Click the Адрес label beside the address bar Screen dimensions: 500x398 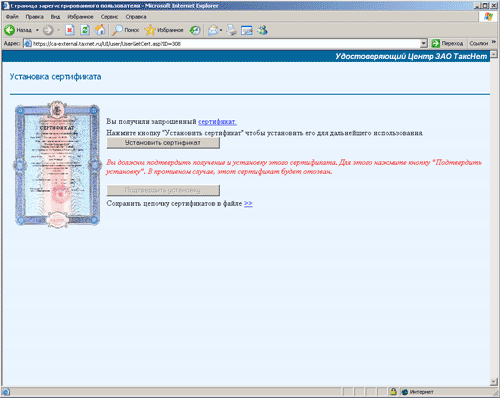[x=12, y=43]
